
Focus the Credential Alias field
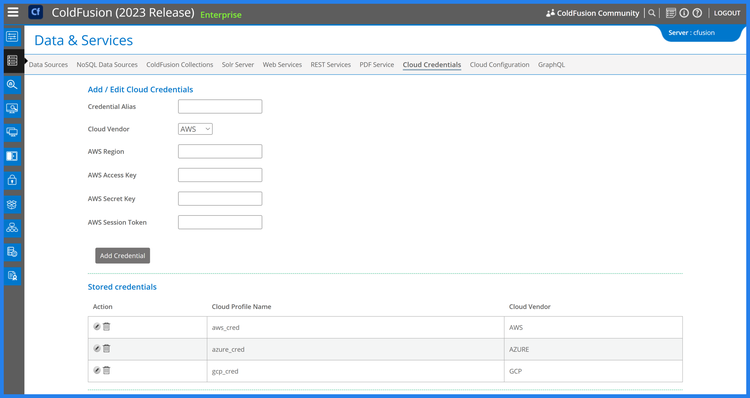pos(220,107)
